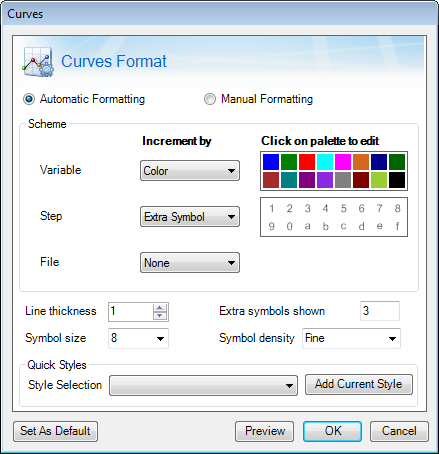The image size is (439, 454).
Task: Select Automatic Formatting radio button
Action: pyautogui.click(x=29, y=99)
